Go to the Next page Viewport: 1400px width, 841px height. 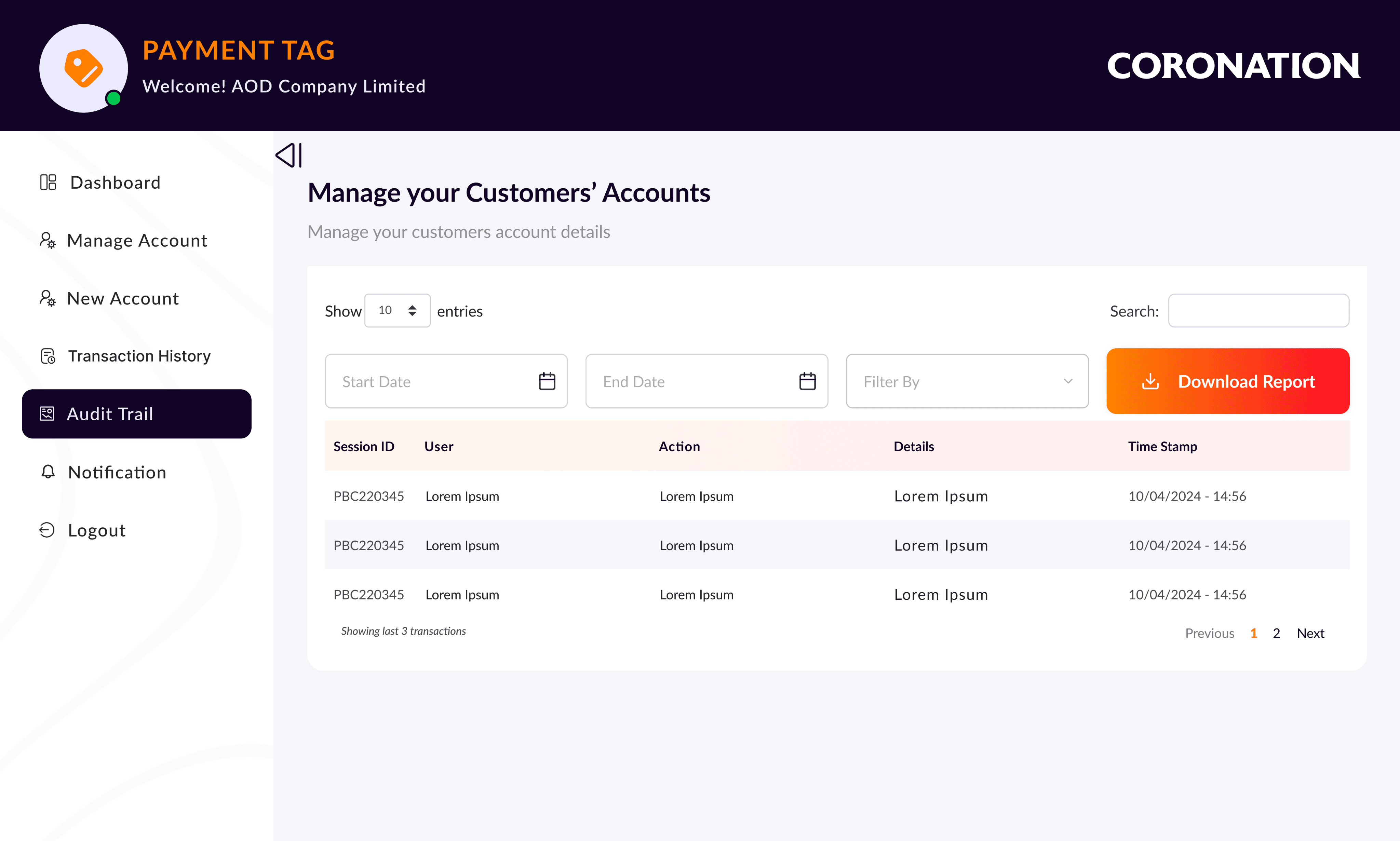coord(1310,633)
